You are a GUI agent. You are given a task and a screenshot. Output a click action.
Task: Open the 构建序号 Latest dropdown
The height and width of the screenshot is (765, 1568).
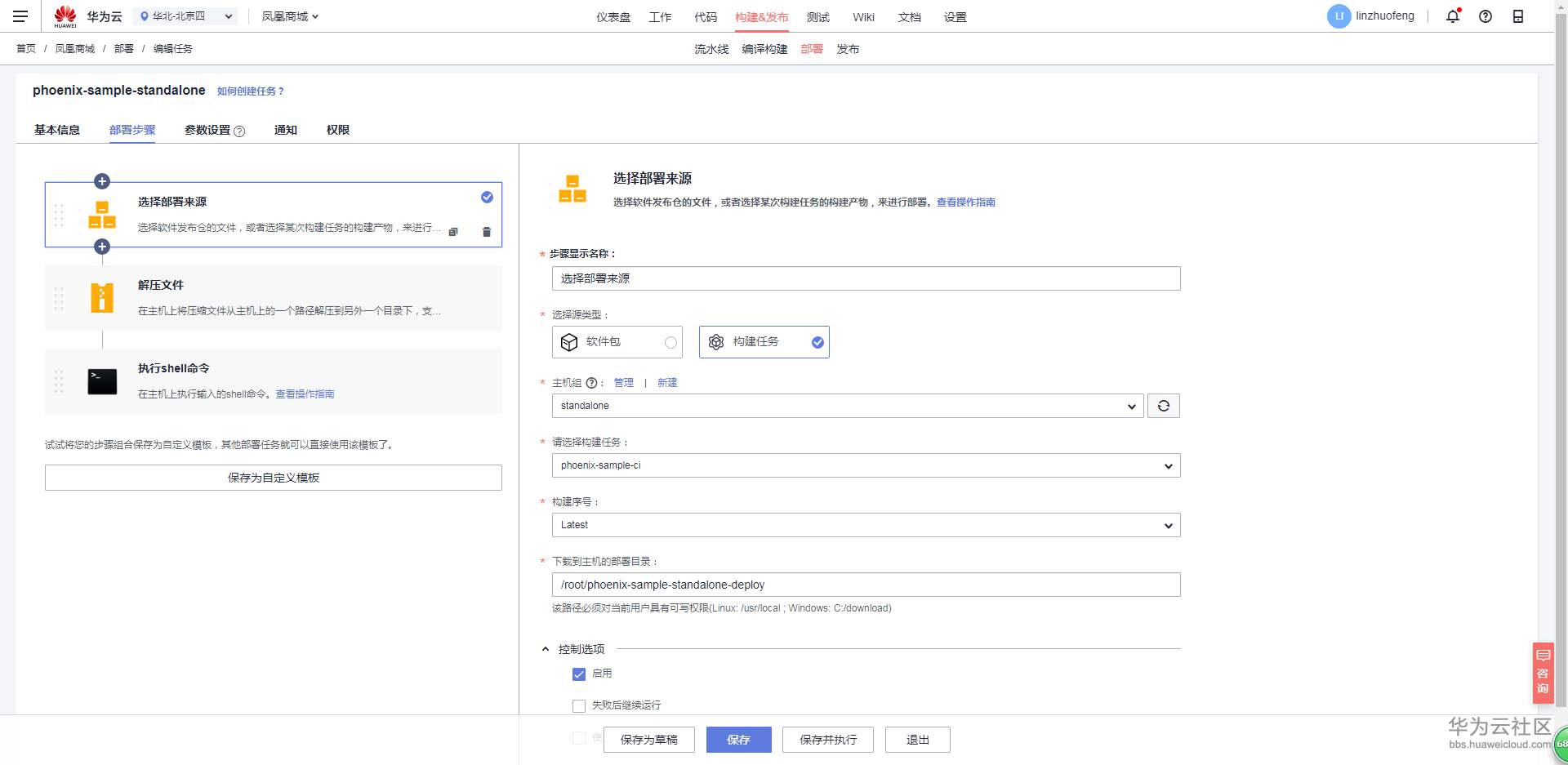866,525
